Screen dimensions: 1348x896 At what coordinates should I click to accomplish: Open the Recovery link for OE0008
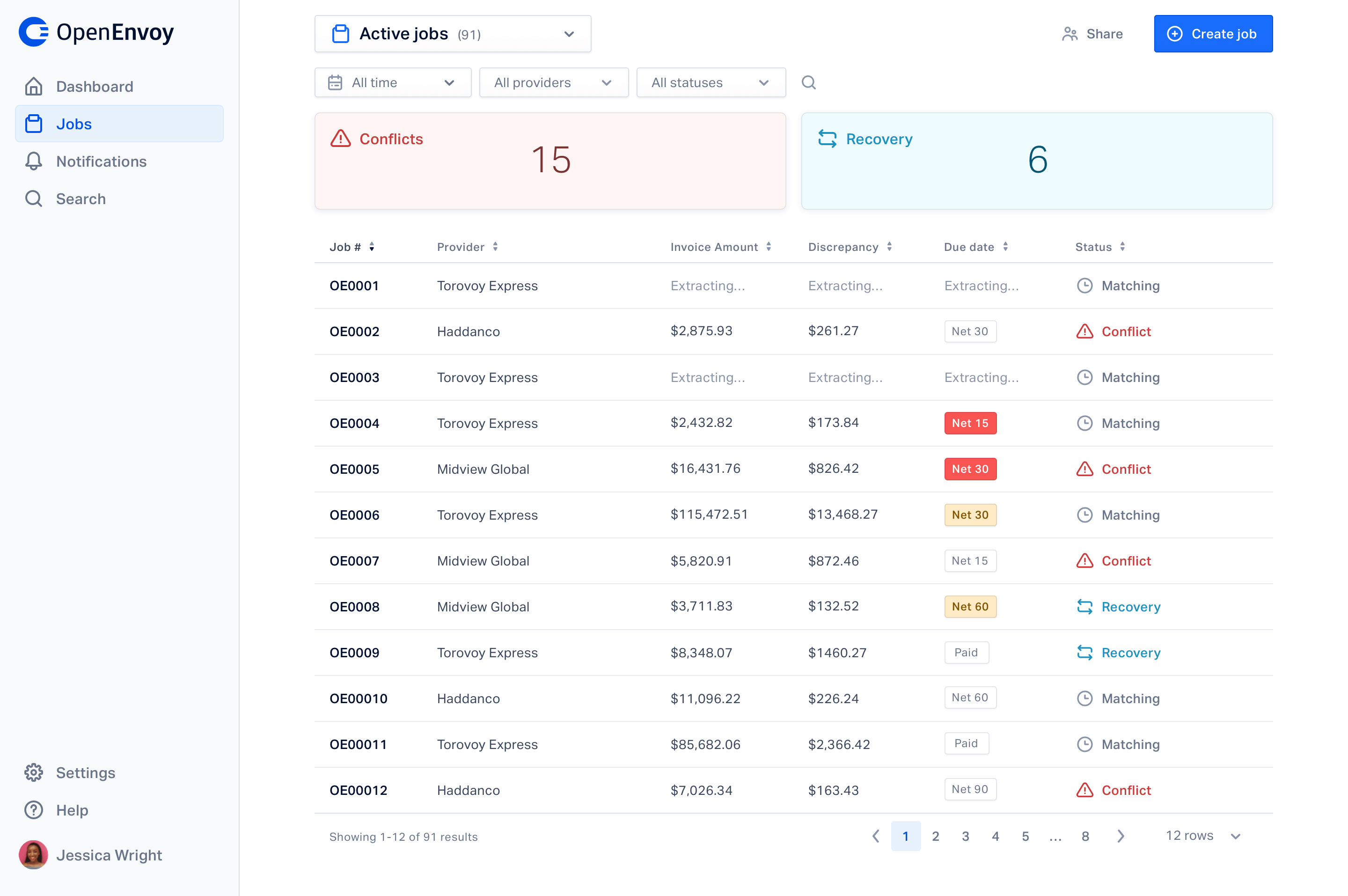(x=1130, y=606)
